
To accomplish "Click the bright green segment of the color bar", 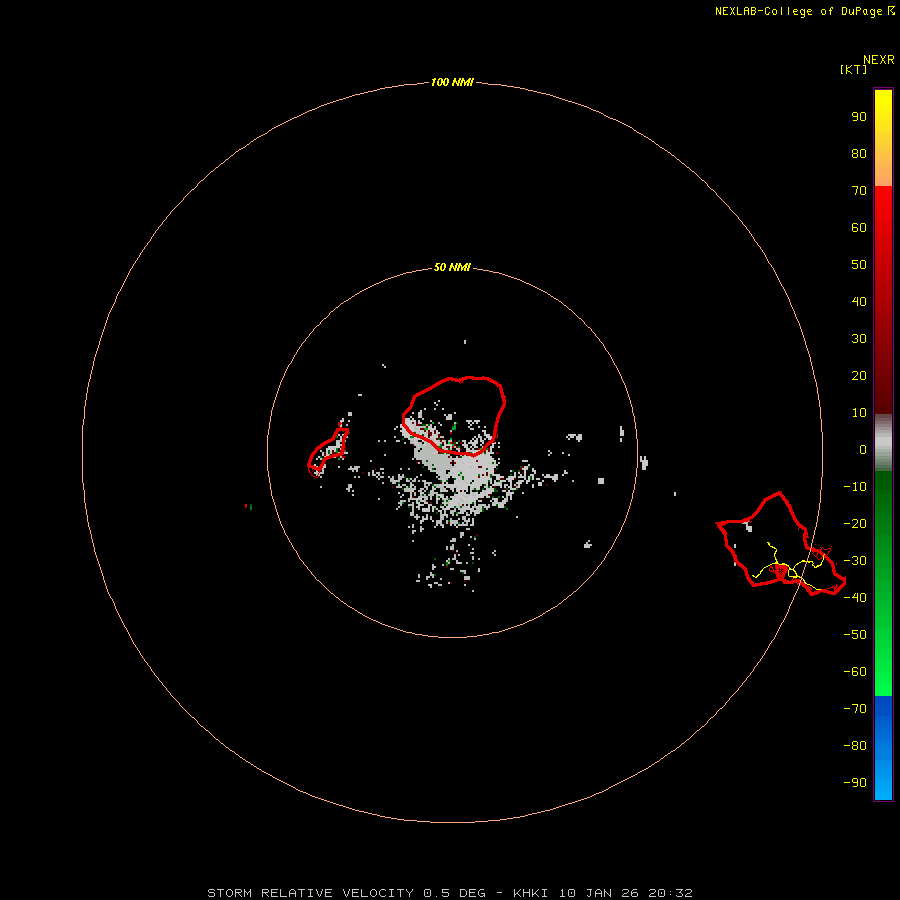I will 883,584.
